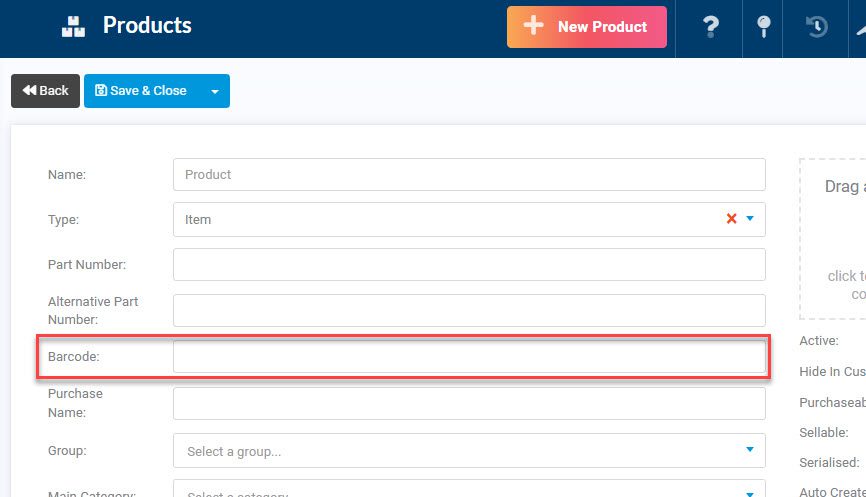Click the Active label
Viewport: 866px width, 497px height.
point(819,341)
